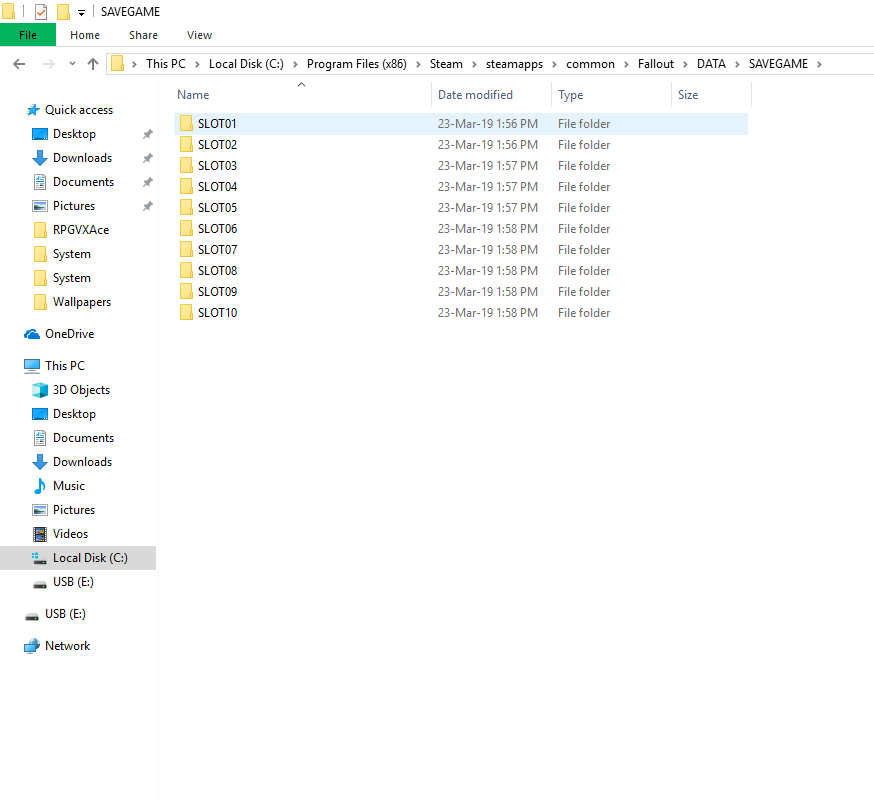Select the SLOT05 folder icon
This screenshot has height=800, width=874.
pyautogui.click(x=186, y=207)
